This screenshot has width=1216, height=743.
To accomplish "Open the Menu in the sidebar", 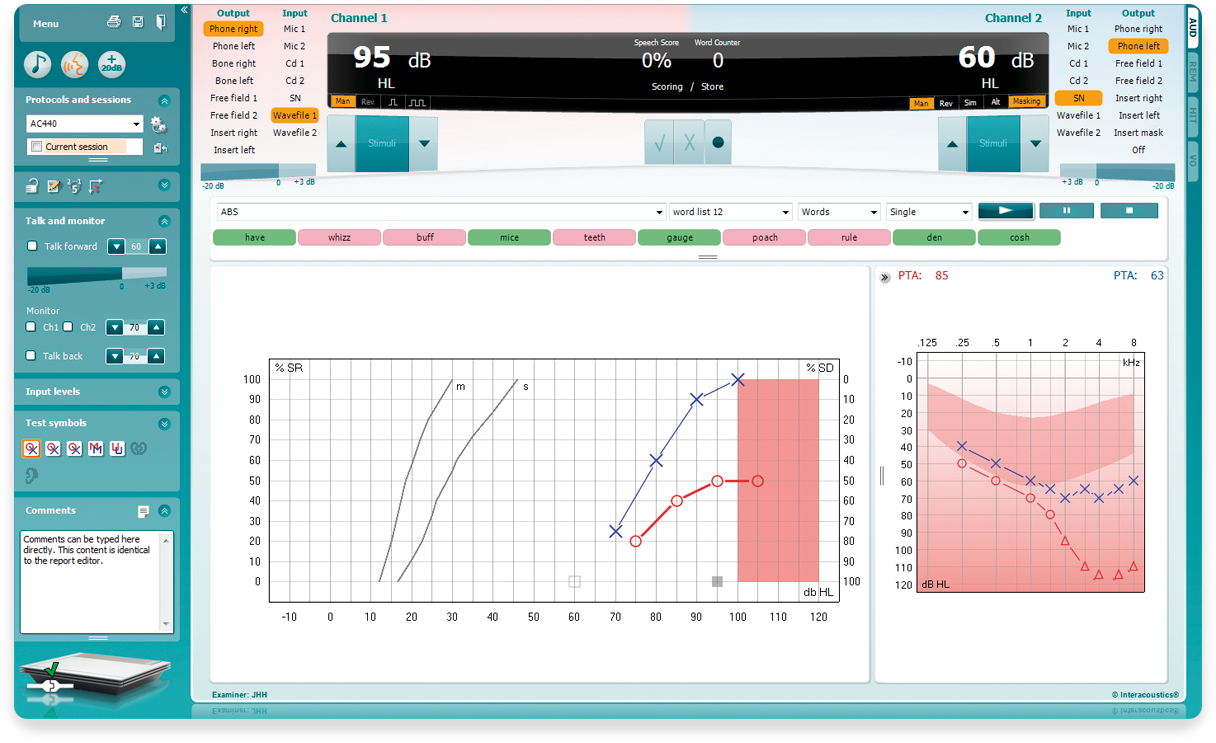I will (x=46, y=23).
